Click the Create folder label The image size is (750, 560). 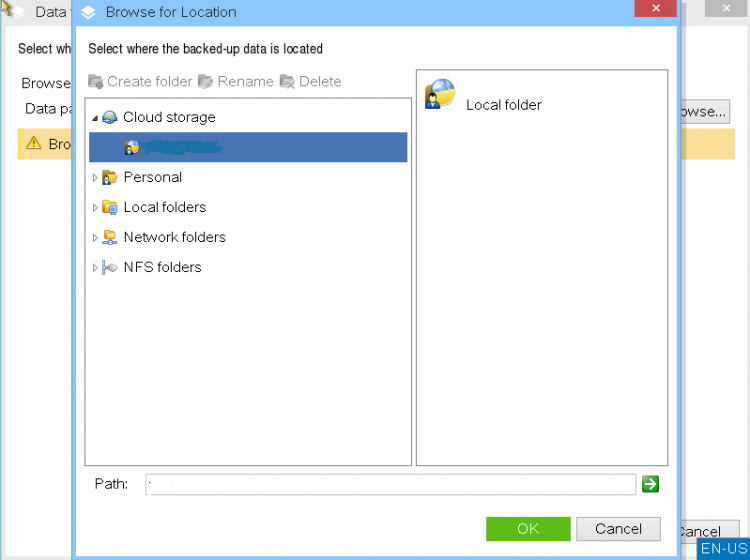coord(150,82)
